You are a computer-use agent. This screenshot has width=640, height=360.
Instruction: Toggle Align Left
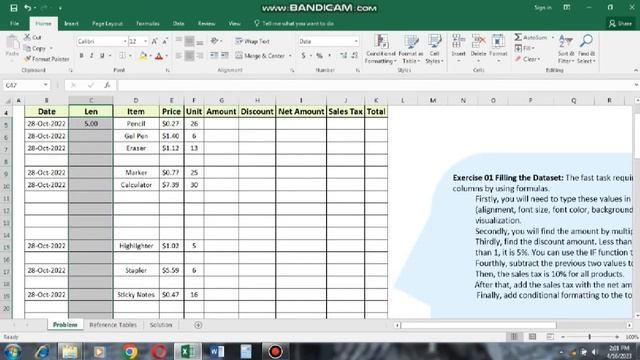coord(179,56)
